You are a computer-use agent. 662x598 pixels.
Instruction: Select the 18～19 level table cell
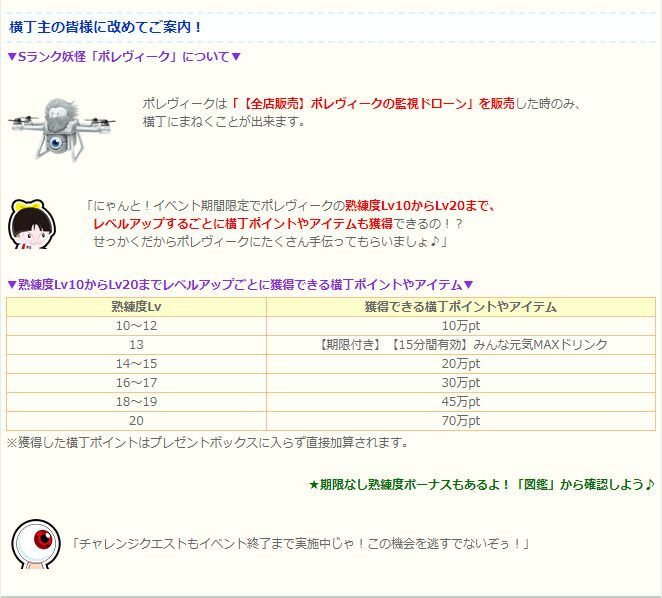tap(136, 402)
